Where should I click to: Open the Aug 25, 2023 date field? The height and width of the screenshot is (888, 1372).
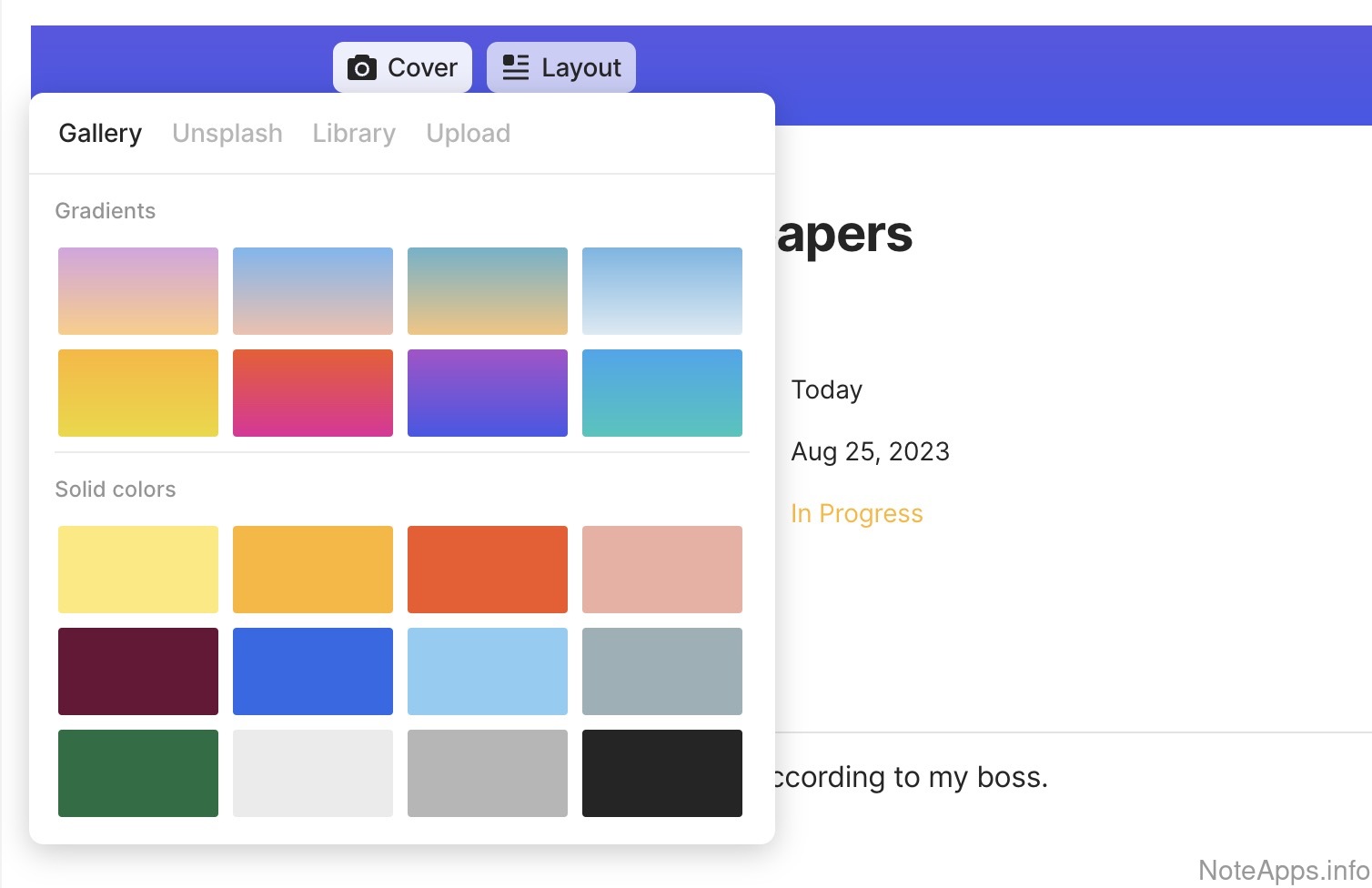coord(870,452)
